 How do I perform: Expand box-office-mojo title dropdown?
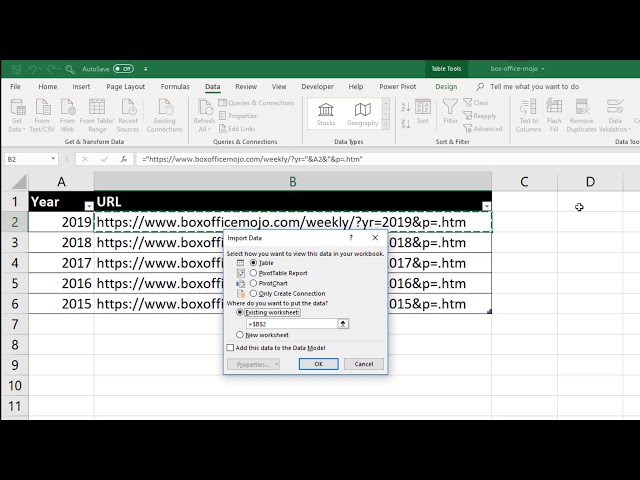543,69
